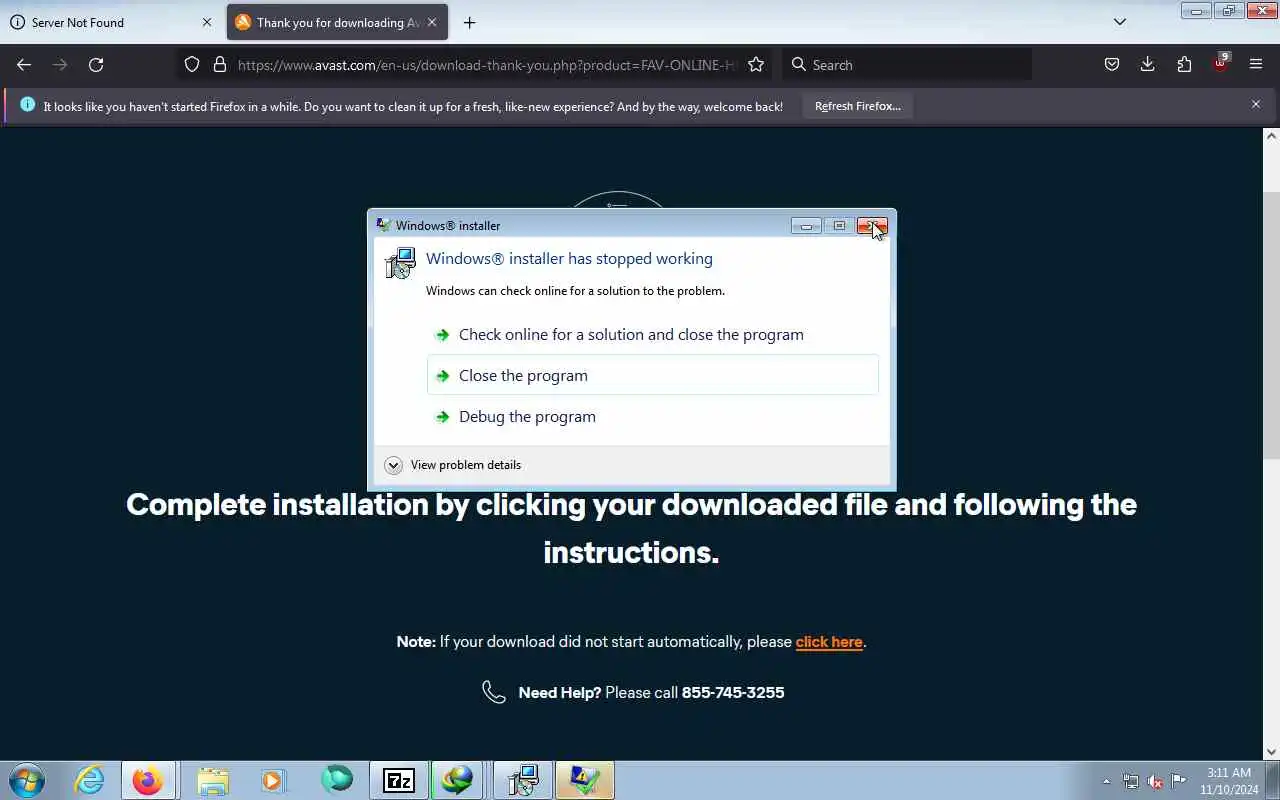Choose Check online for a solution option
Screen dimensions: 1280x800
pyautogui.click(x=652, y=334)
